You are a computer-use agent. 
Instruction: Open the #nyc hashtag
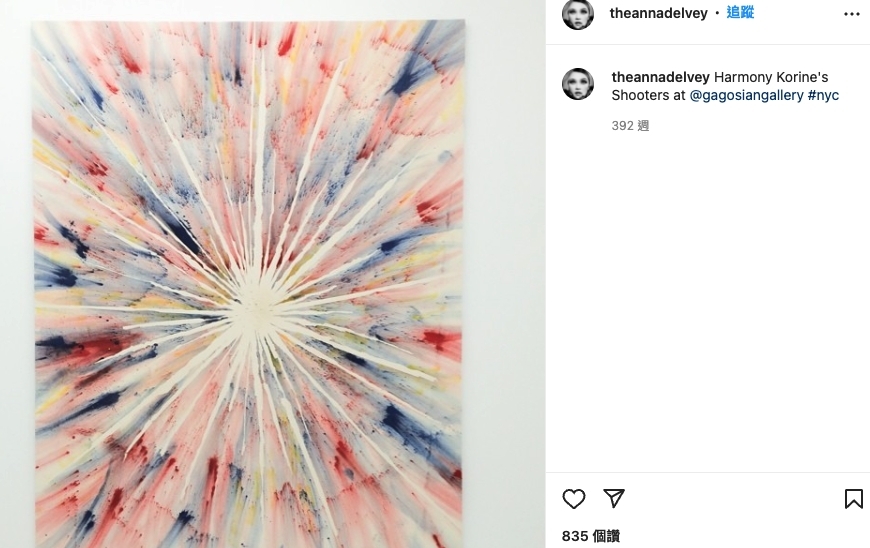tap(823, 95)
